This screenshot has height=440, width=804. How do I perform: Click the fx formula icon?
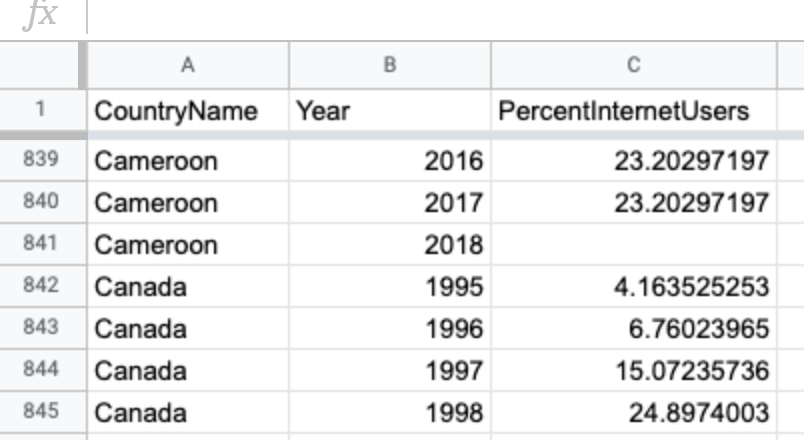point(40,14)
